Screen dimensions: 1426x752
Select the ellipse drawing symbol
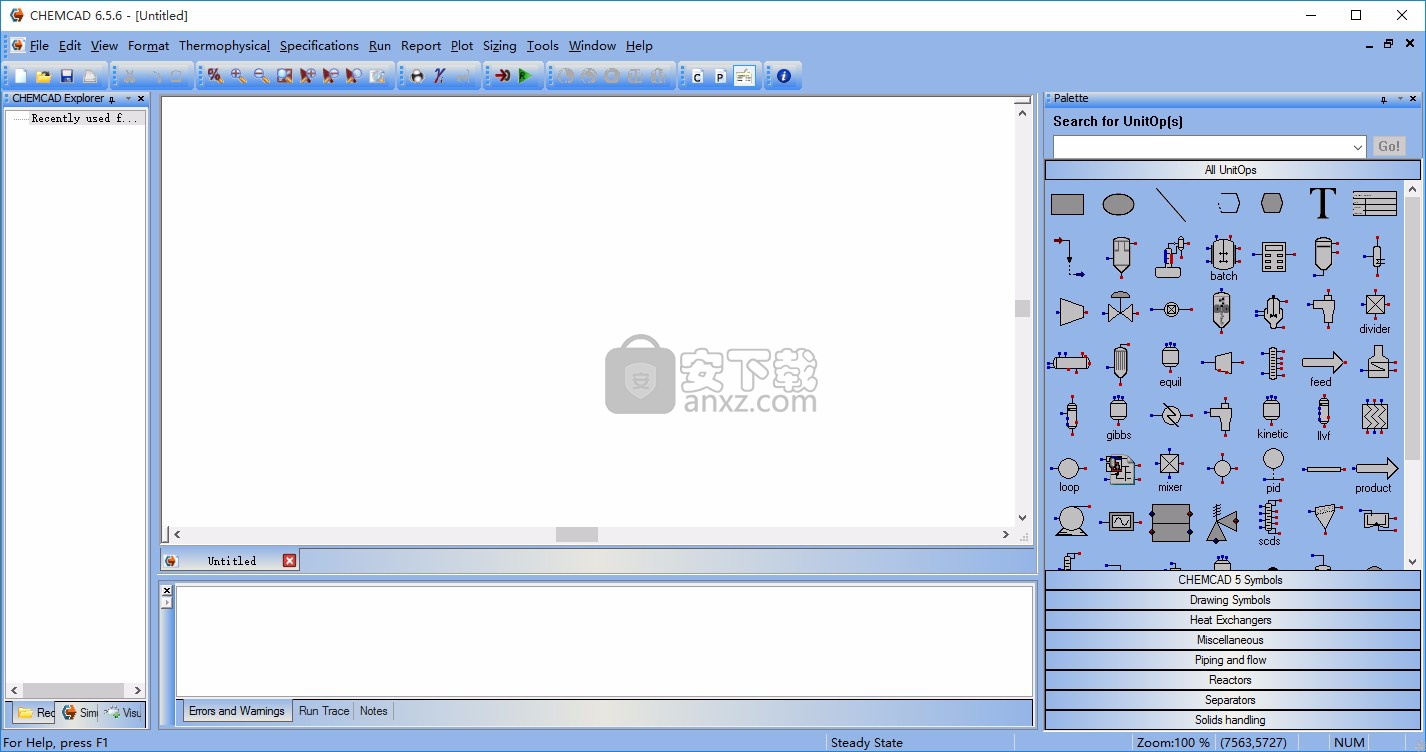point(1118,205)
